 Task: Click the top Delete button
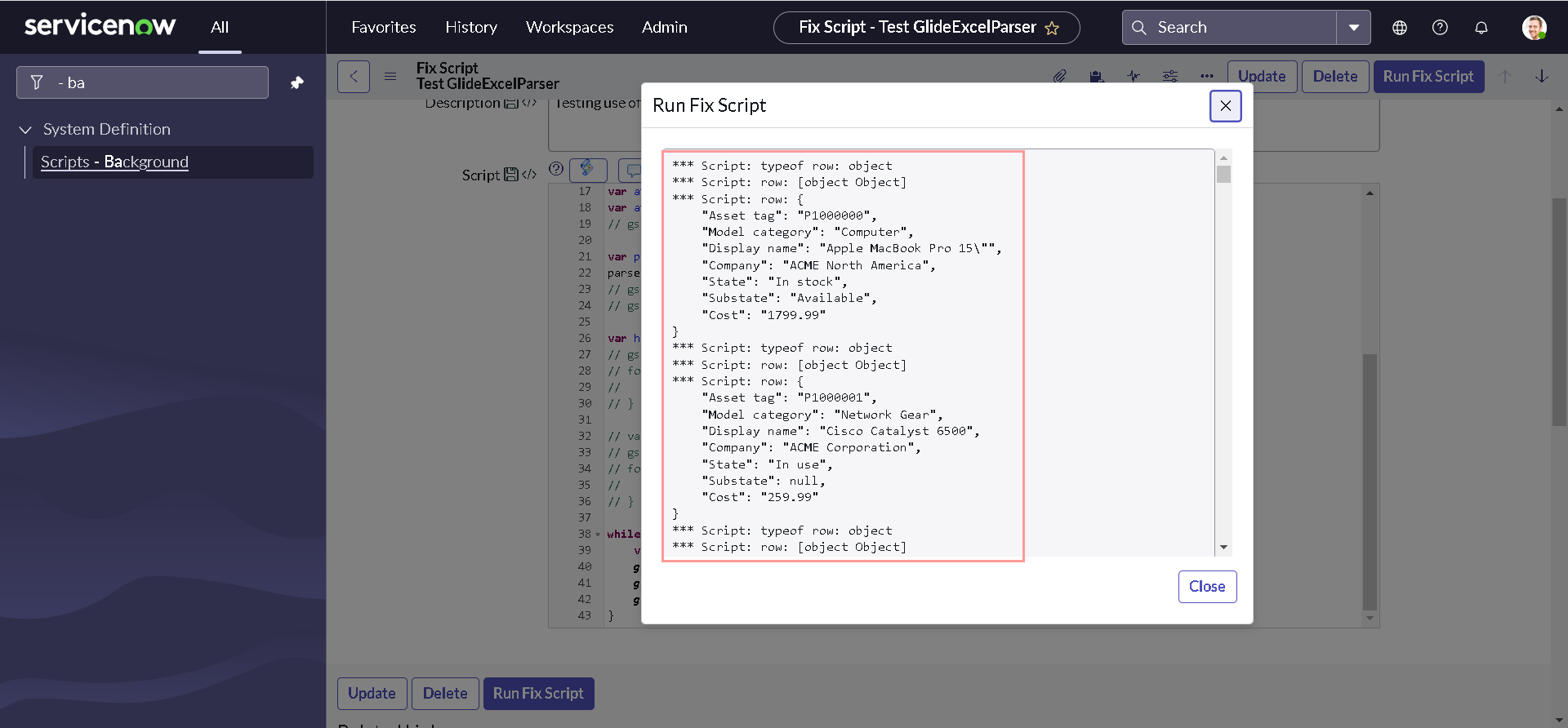coord(1335,77)
